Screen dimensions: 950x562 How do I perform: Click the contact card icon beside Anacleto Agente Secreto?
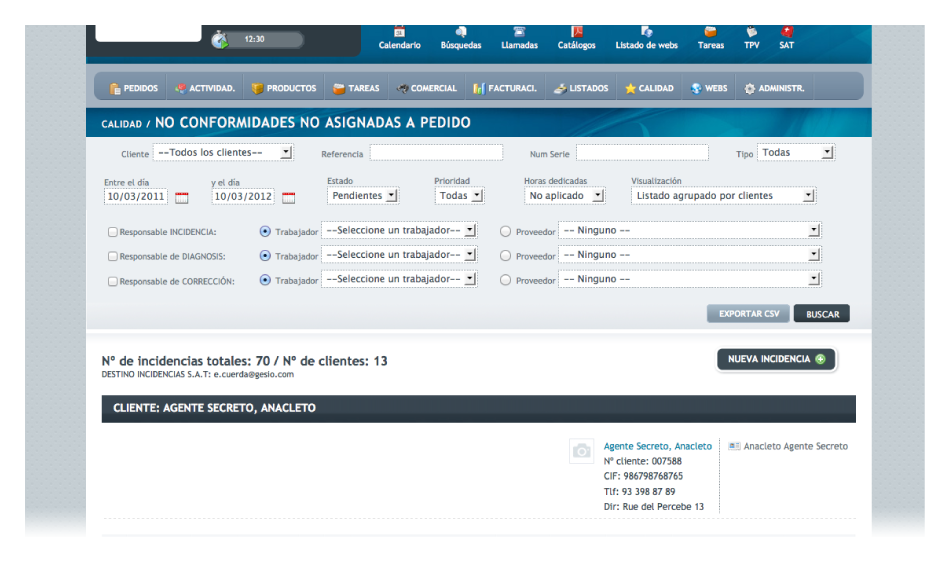point(734,446)
